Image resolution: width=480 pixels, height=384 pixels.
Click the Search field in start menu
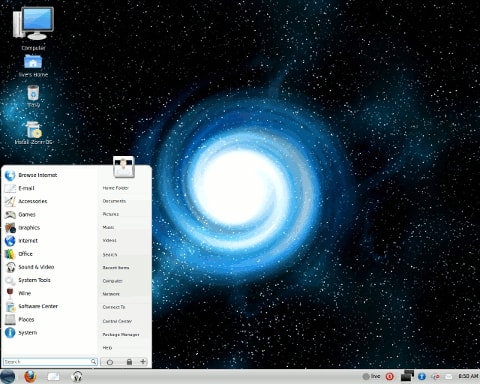[x=50, y=362]
